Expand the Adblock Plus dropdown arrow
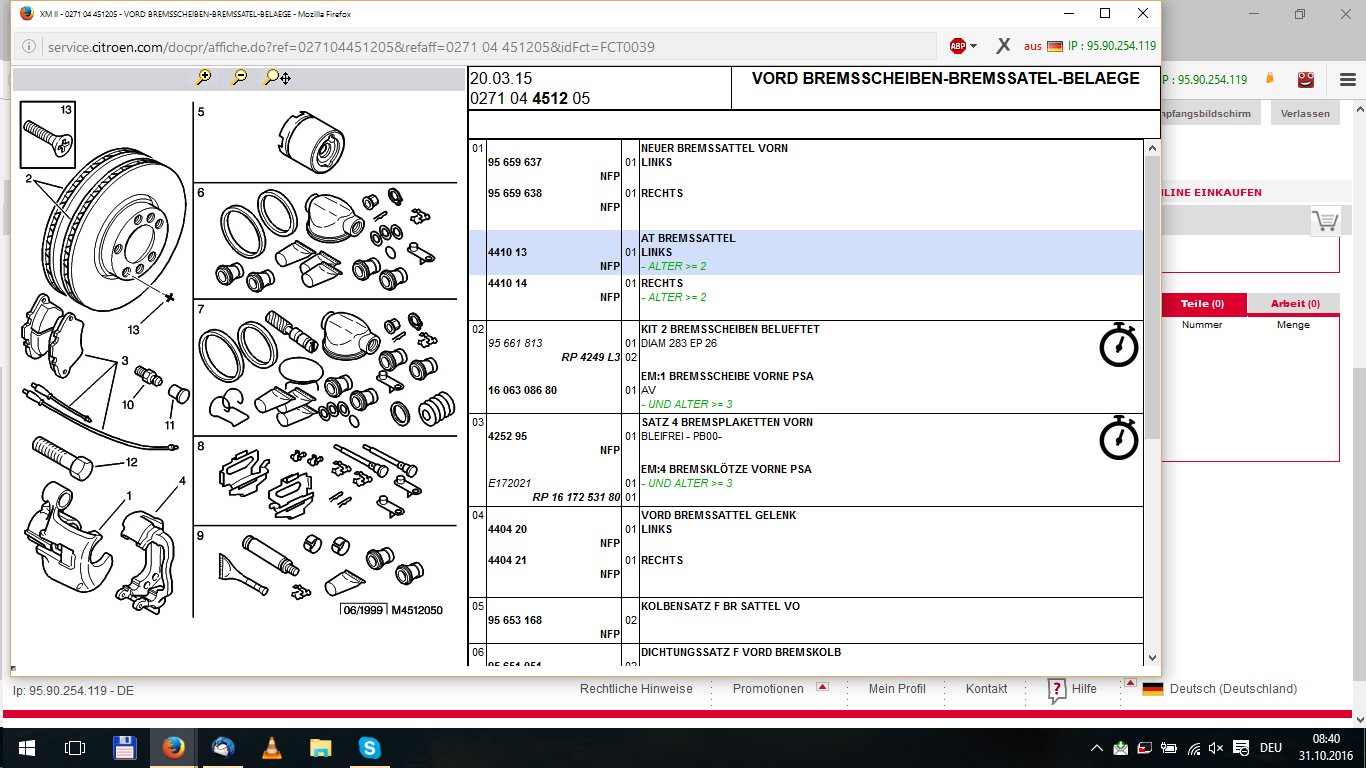Viewport: 1366px width, 768px height. pyautogui.click(x=973, y=46)
